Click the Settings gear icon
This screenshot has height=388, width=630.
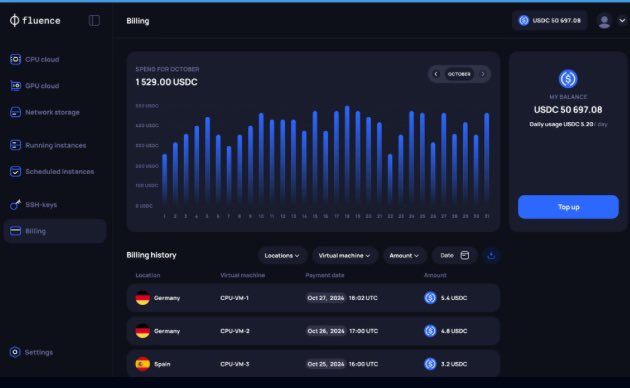click(x=15, y=352)
